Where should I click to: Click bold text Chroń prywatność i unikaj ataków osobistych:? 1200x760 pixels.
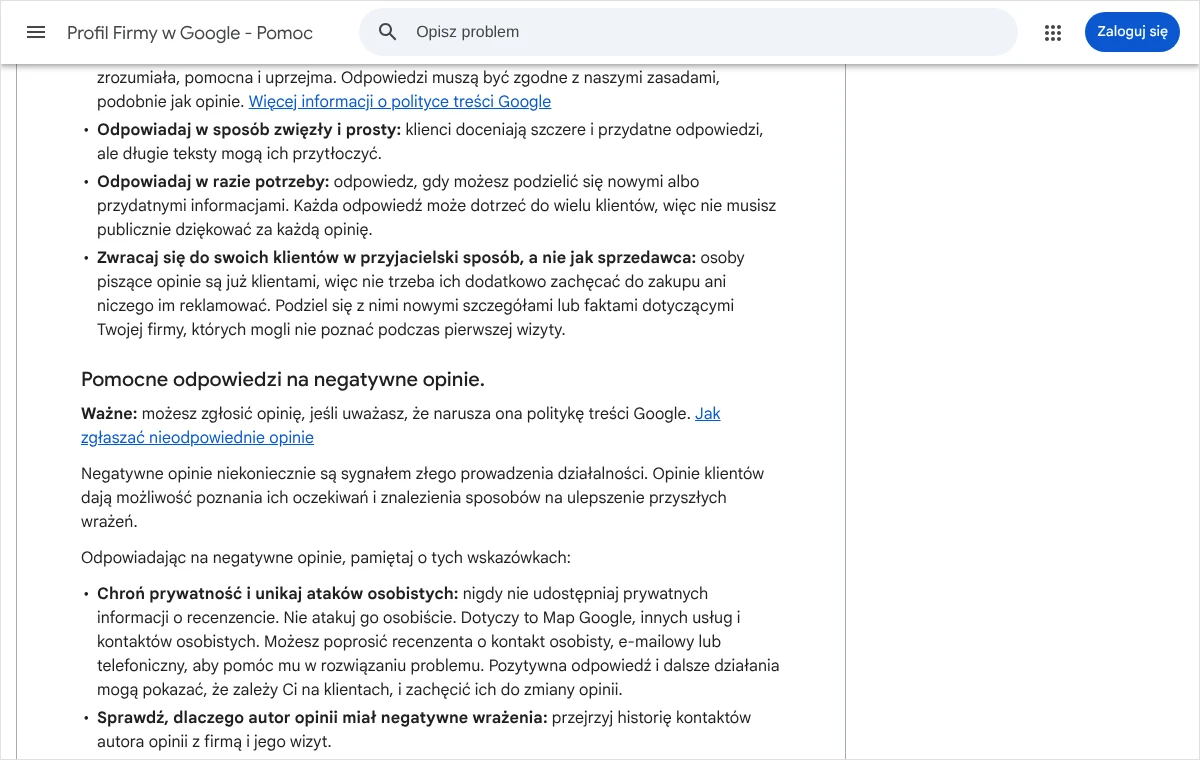click(278, 594)
